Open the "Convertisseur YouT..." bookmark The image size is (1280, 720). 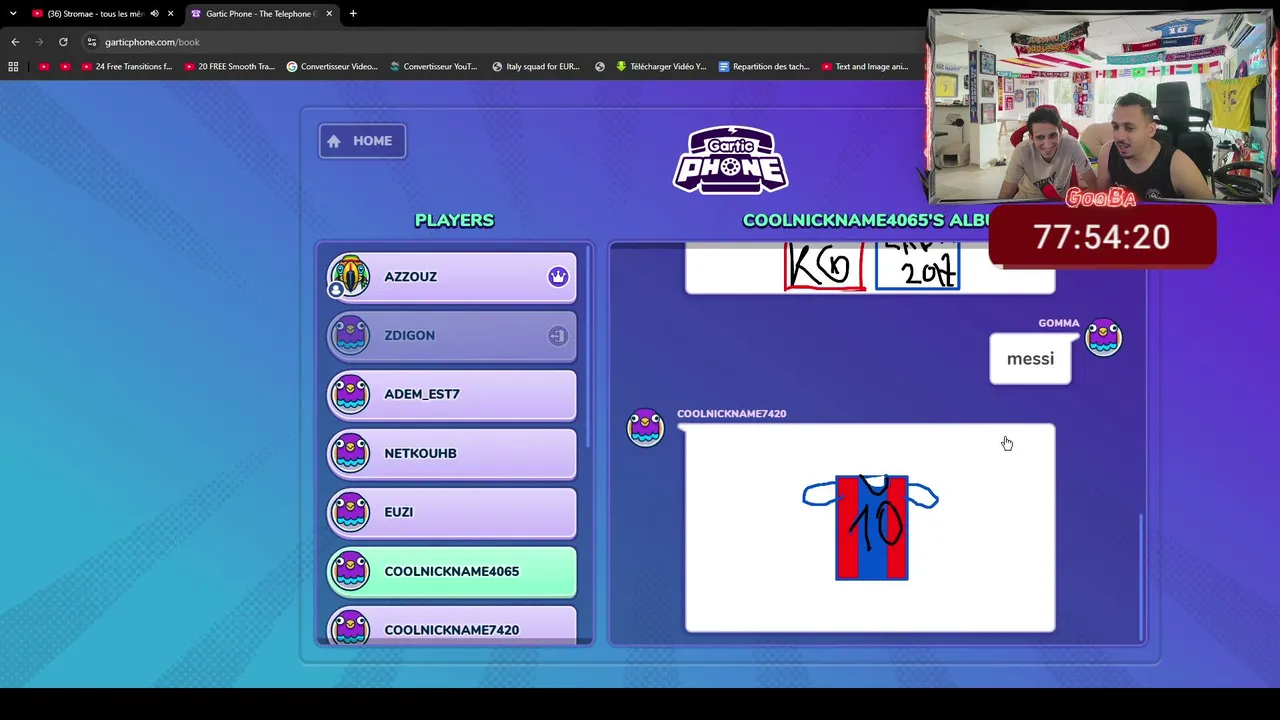pos(433,67)
